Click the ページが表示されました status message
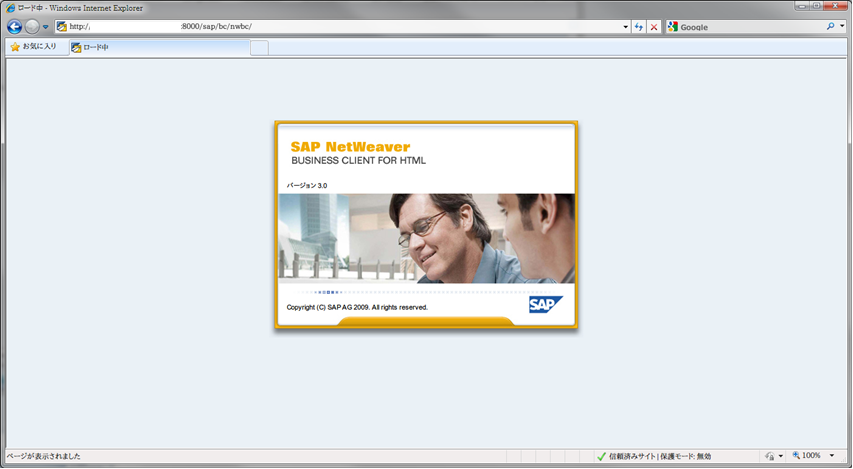 point(44,456)
